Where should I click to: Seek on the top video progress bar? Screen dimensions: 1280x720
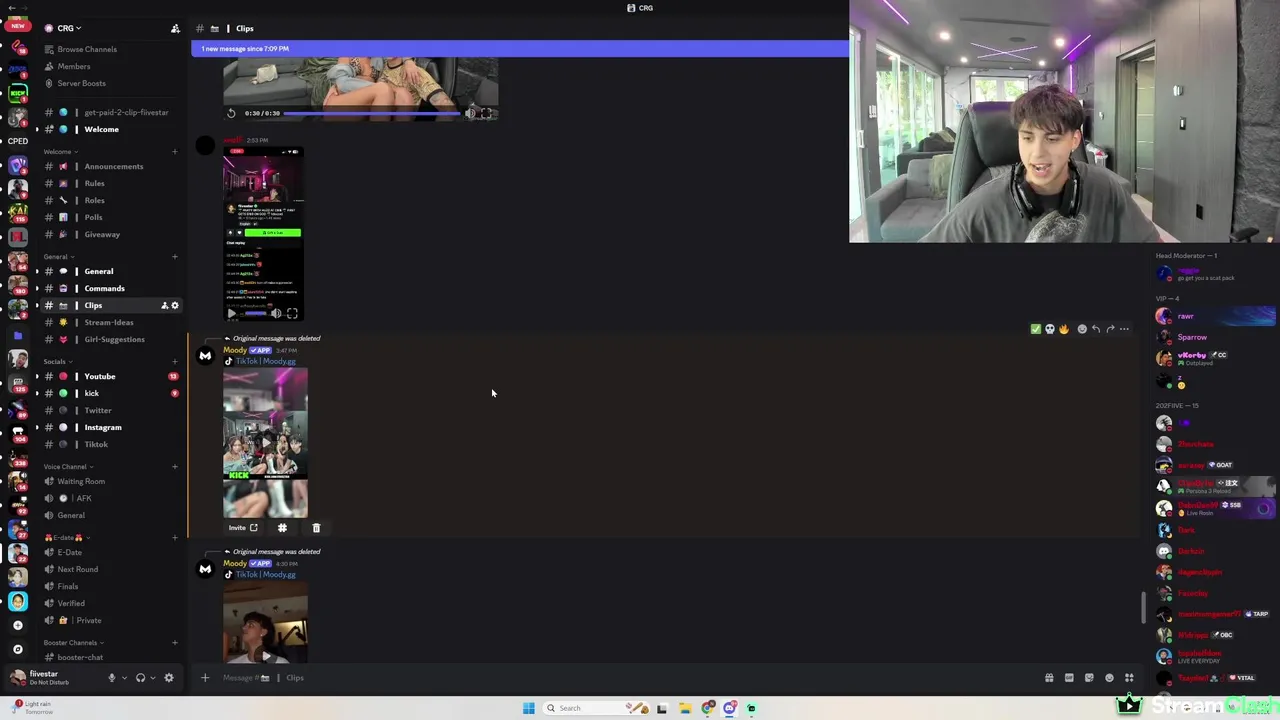click(372, 113)
